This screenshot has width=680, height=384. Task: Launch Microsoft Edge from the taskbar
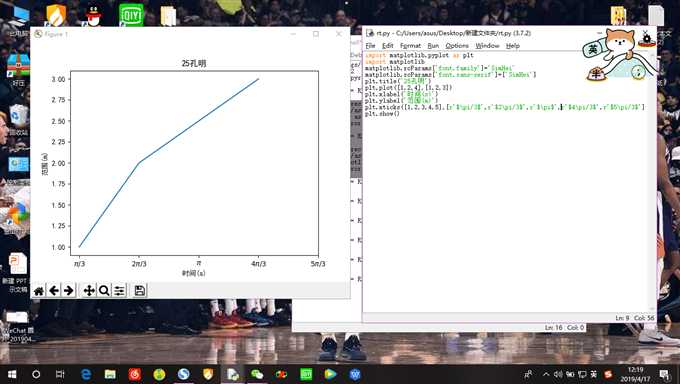[86, 374]
